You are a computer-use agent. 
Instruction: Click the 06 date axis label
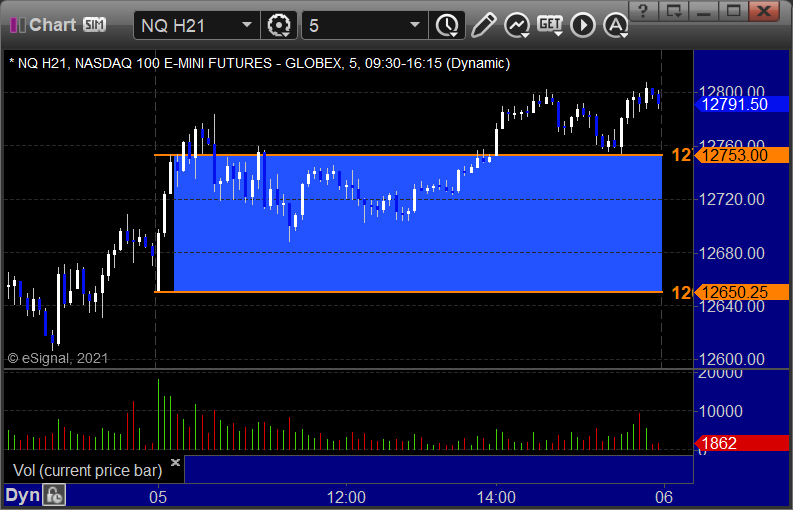coord(664,497)
